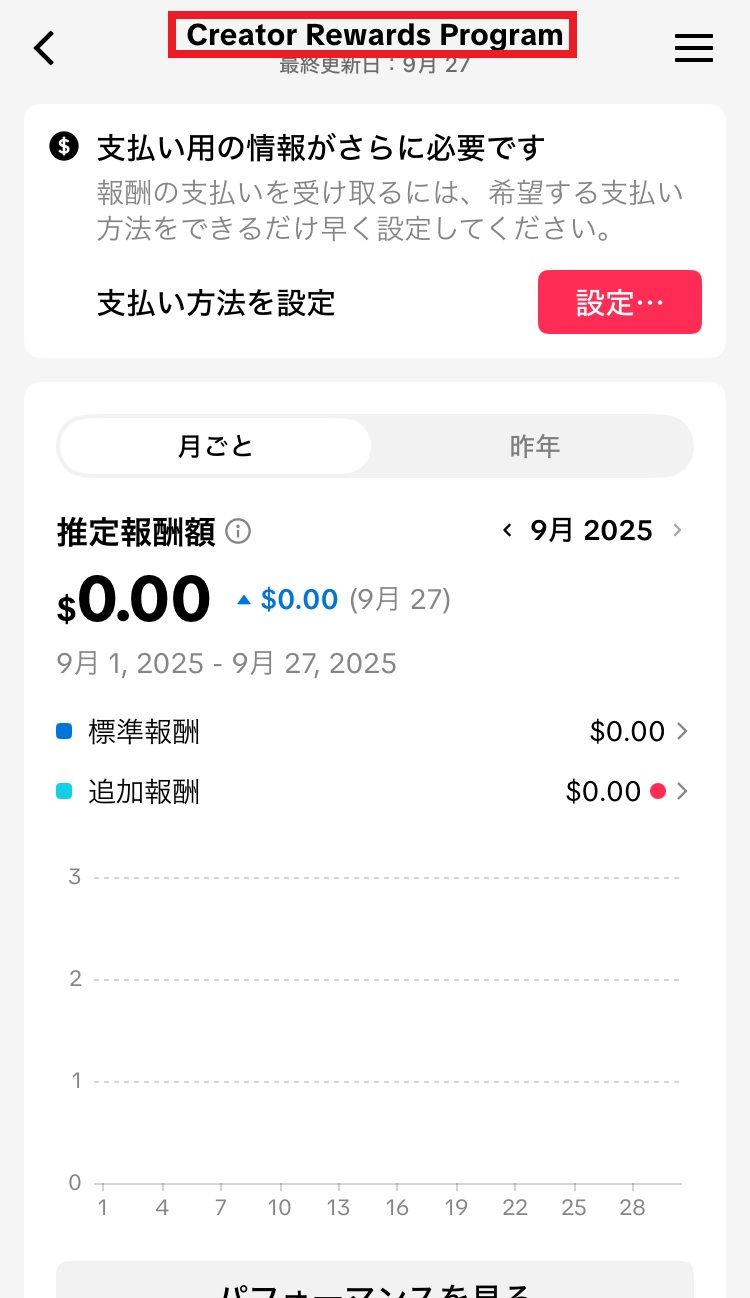Go to next month arrow
Image resolution: width=750 pixels, height=1298 pixels.
tap(678, 530)
